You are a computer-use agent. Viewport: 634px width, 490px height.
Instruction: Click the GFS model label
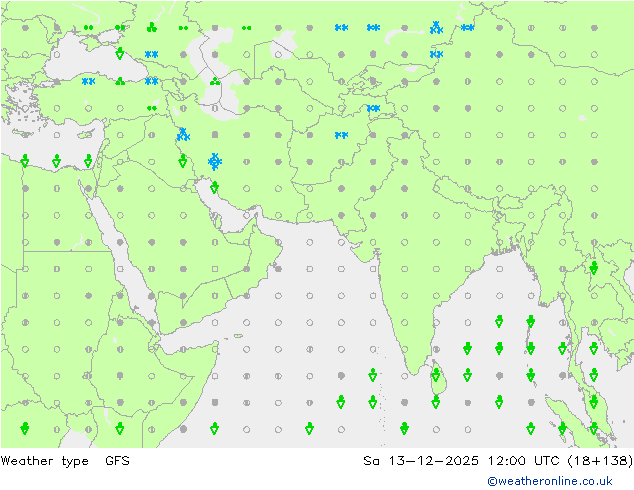(x=114, y=461)
